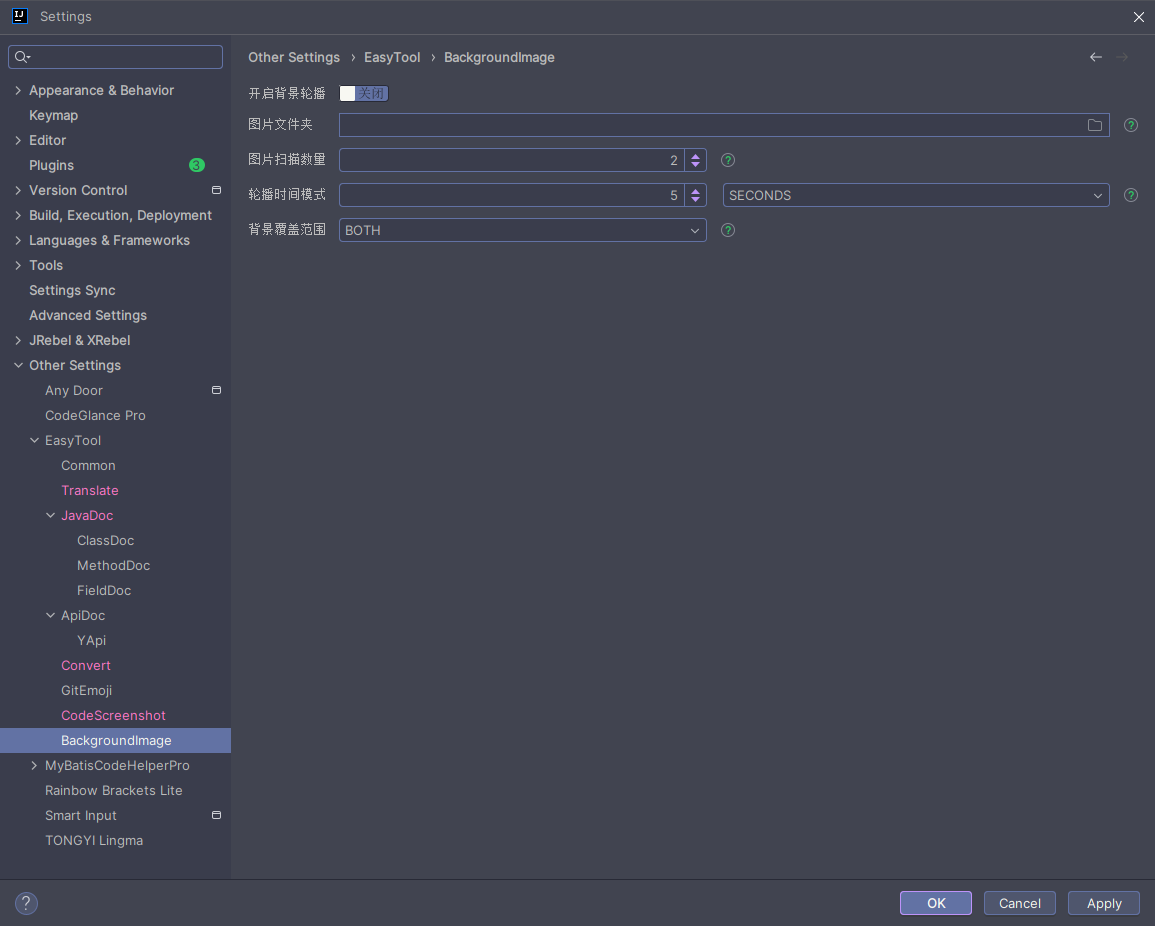Select YApi under ApiDoc
The height and width of the screenshot is (926, 1155).
[x=91, y=641]
